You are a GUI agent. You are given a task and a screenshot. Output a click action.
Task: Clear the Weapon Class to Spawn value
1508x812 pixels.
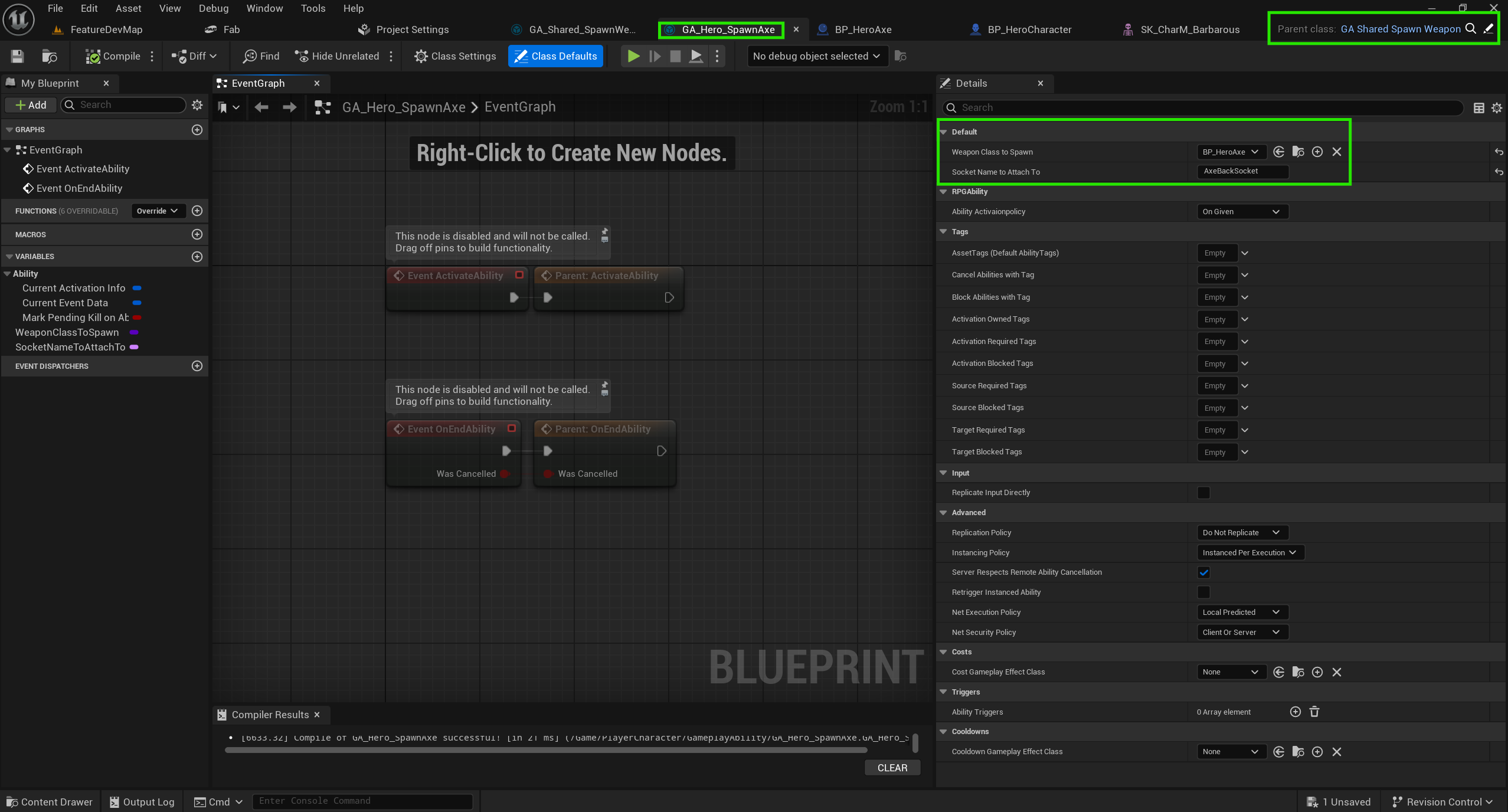[x=1337, y=152]
